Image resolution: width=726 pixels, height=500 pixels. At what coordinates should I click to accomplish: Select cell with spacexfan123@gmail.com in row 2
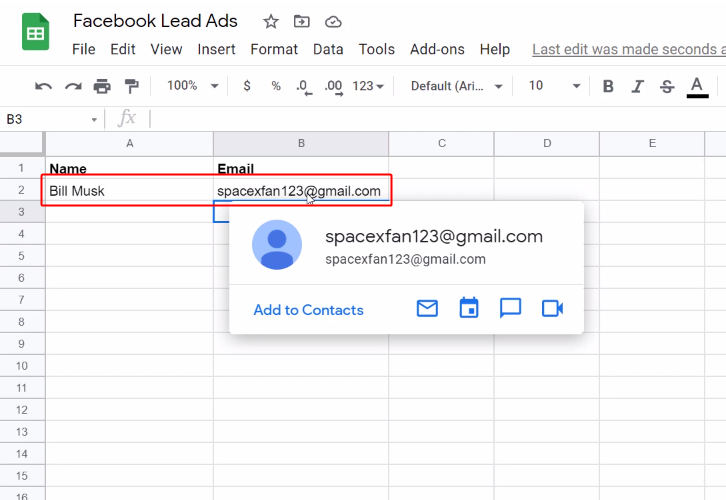tap(299, 191)
